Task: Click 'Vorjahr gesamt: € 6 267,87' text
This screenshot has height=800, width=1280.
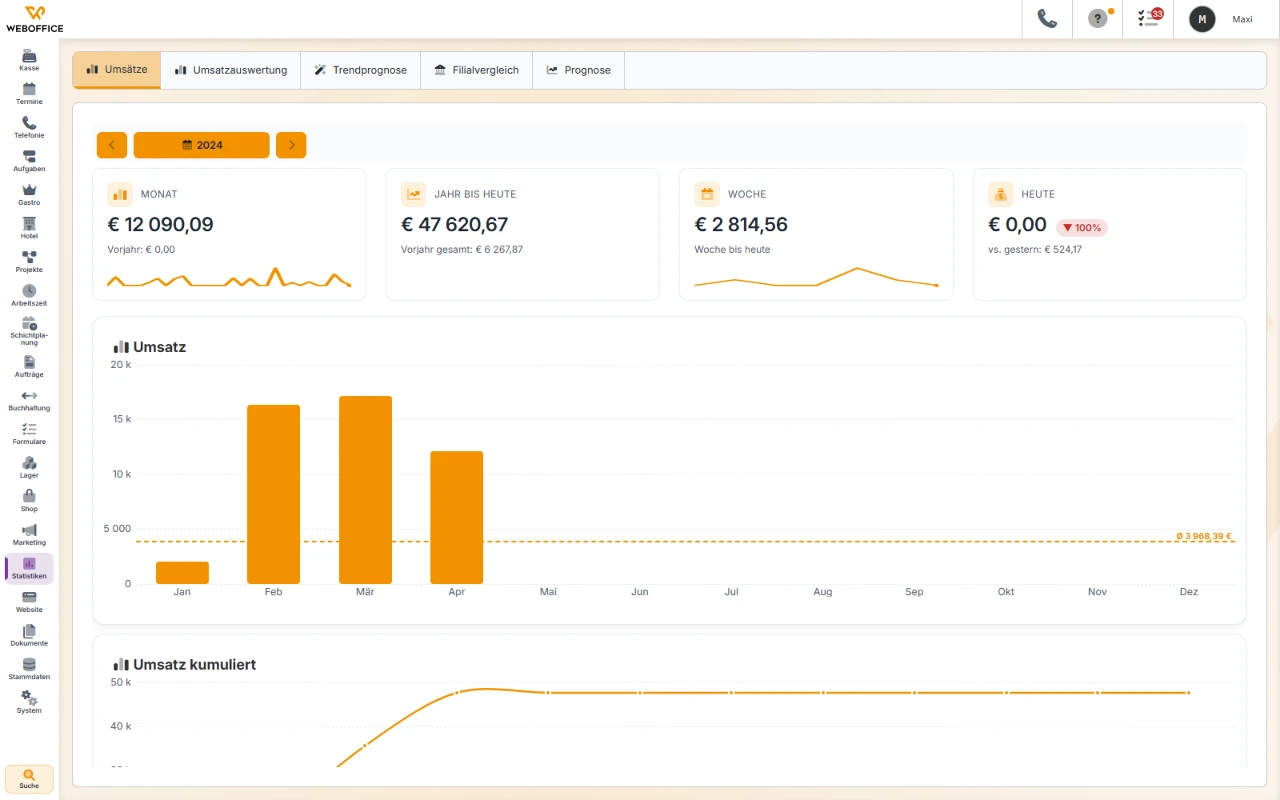Action: 462,250
